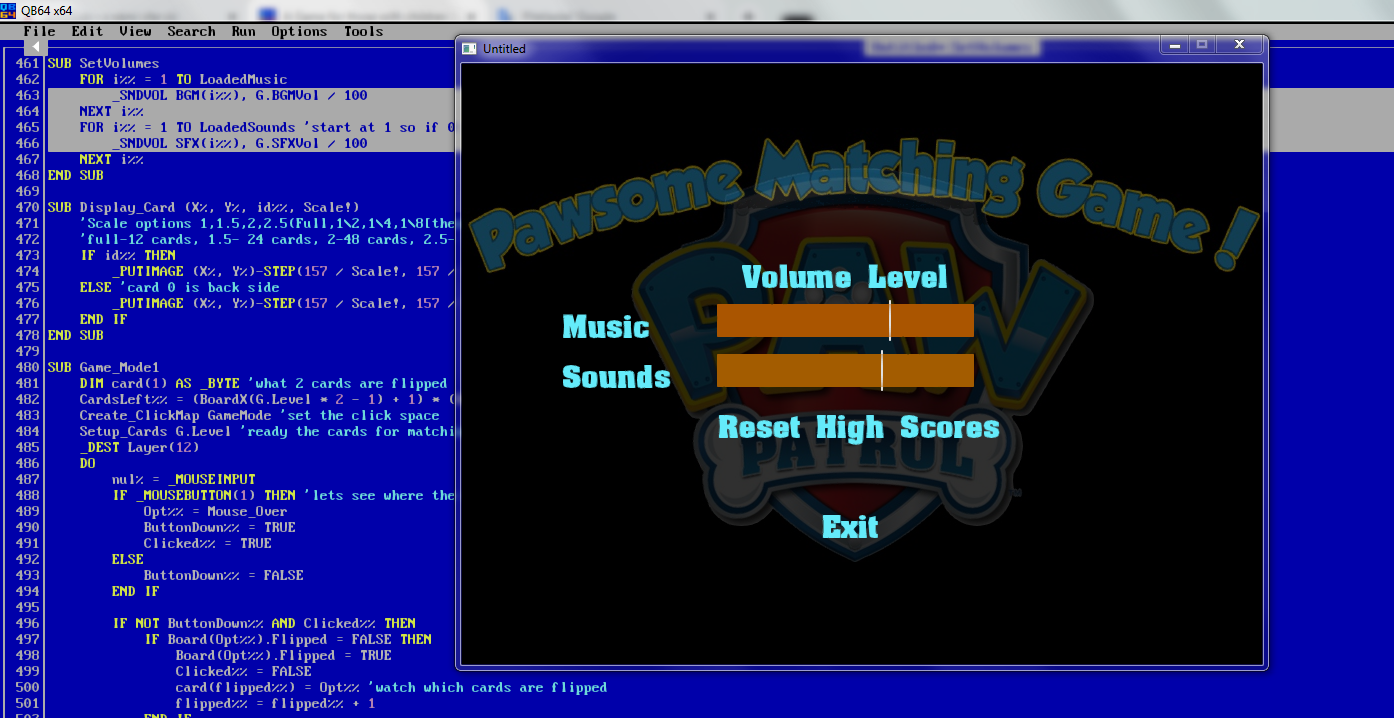Click the "_DEST Layer(12)" code line
Image resolution: width=1394 pixels, height=718 pixels.
139,447
